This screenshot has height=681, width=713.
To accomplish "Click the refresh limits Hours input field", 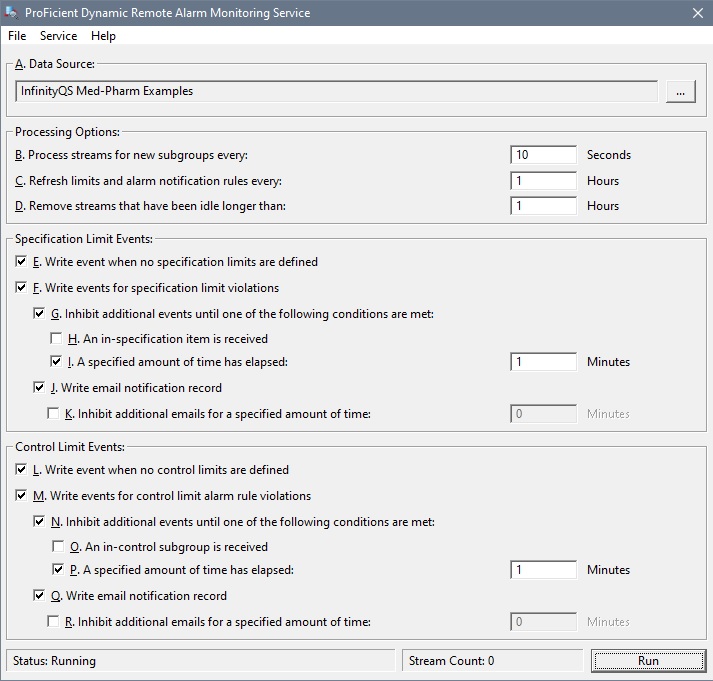I will click(543, 181).
